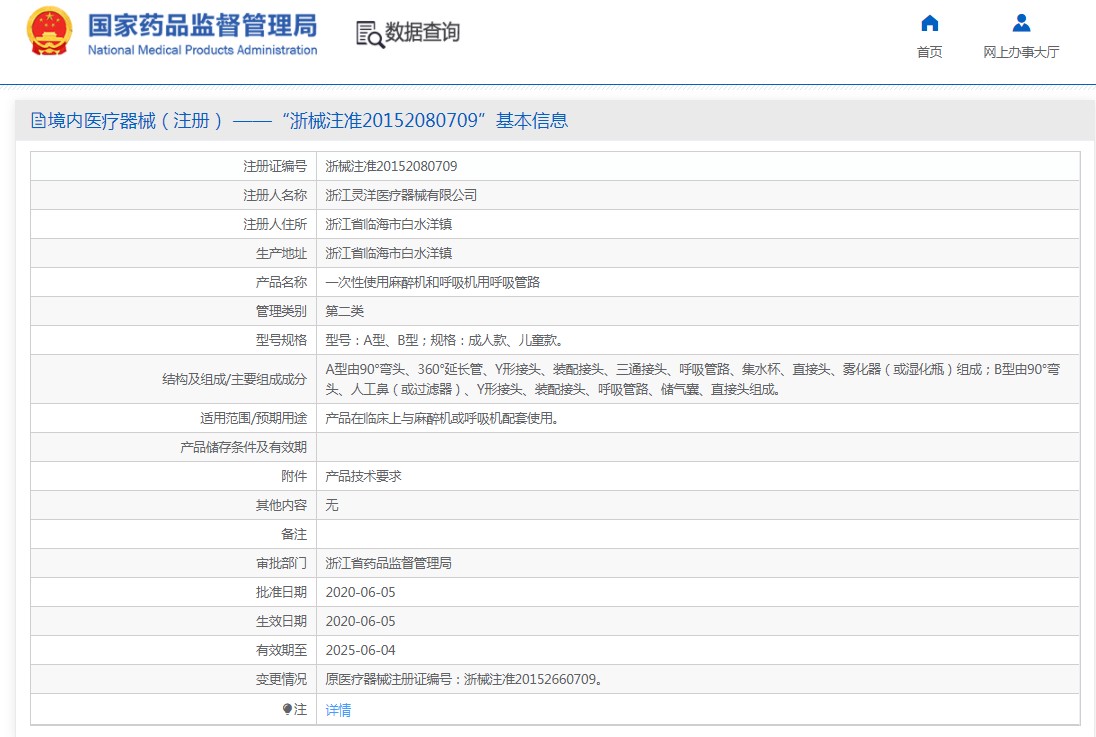Click the document icon beside 境内医疗器械 title
1096x737 pixels.
38,121
